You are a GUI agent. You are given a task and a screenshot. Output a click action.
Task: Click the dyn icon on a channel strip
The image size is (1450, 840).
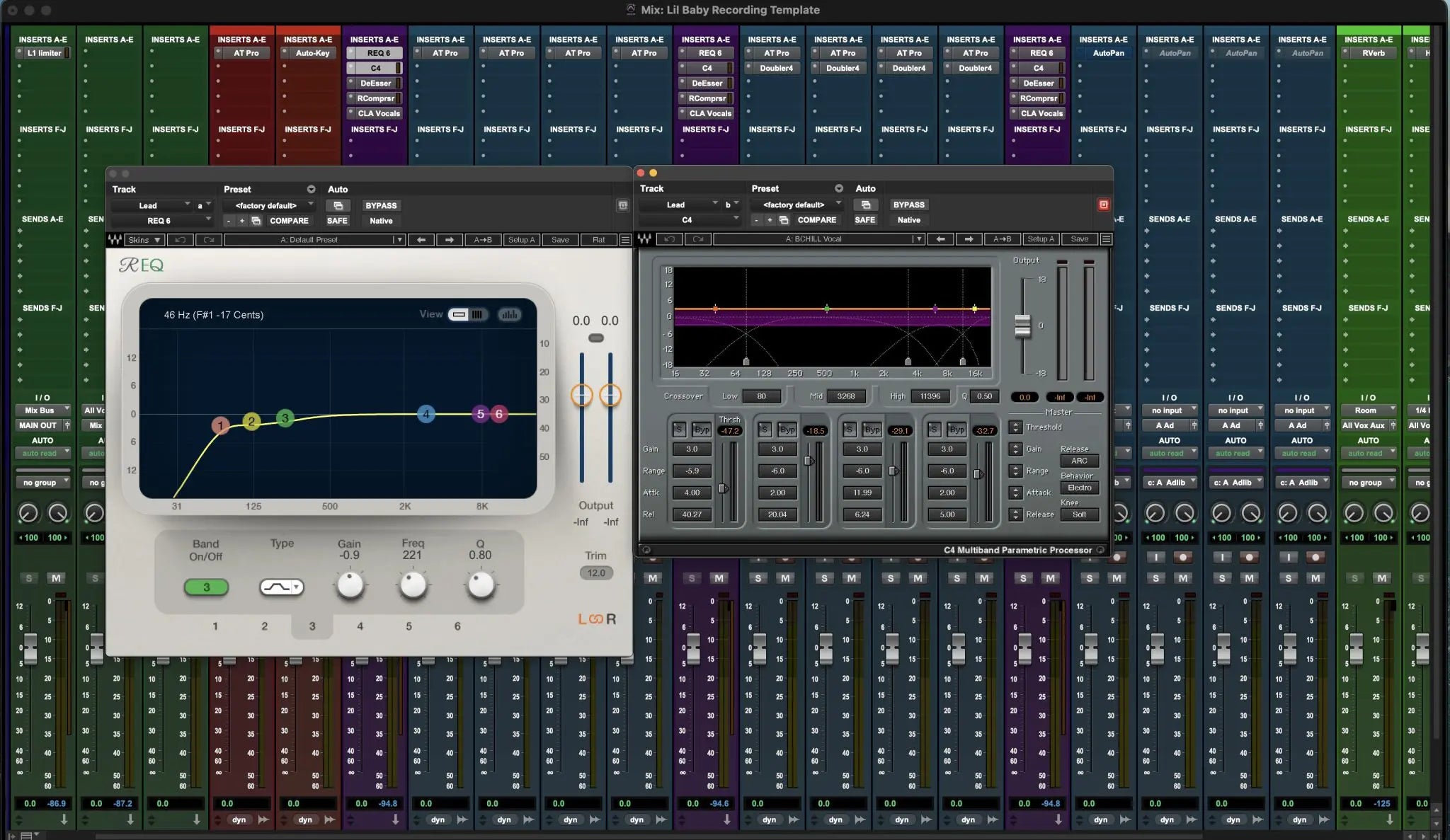239,819
